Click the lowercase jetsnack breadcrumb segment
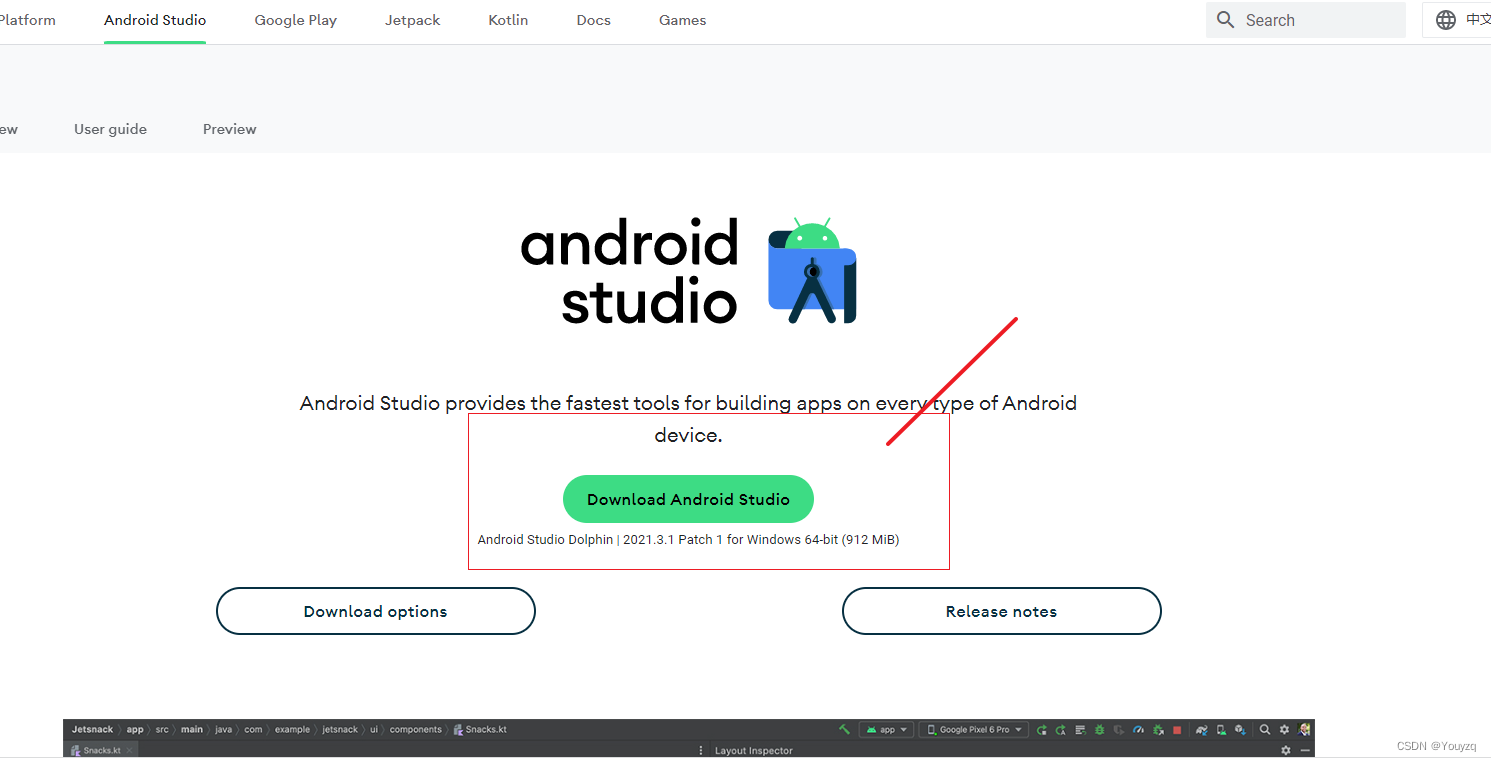The image size is (1491, 762). 340,730
